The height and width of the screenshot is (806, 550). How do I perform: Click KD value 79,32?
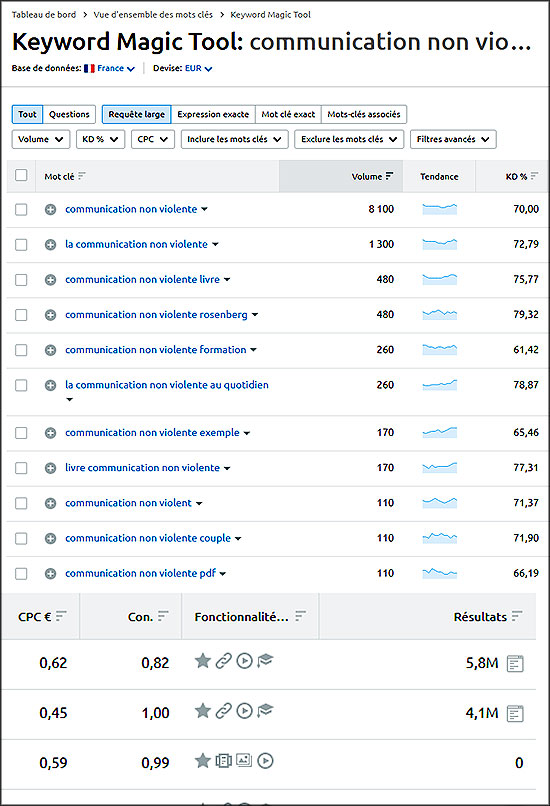click(x=526, y=315)
